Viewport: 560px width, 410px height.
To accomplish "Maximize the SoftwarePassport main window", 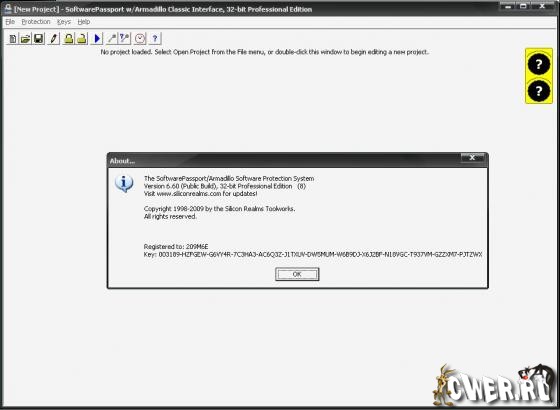I will 524,6.
